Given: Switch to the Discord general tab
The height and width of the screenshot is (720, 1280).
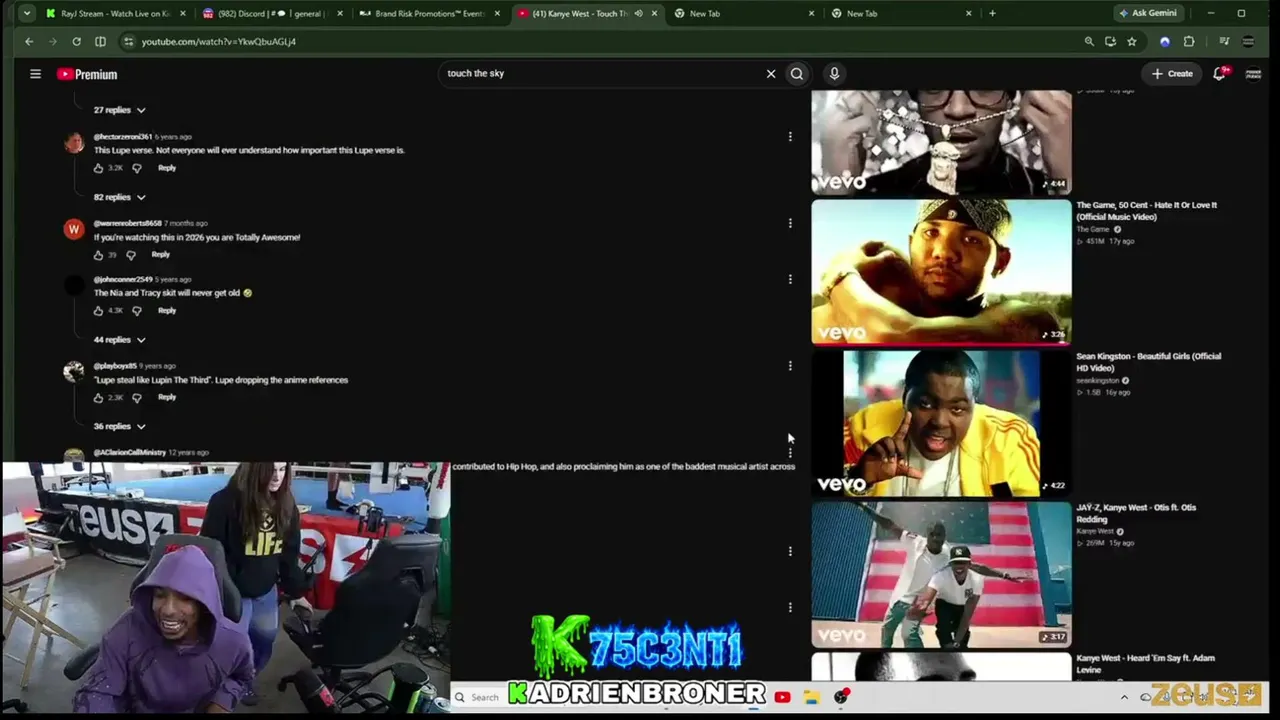Looking at the screenshot, I should [273, 14].
